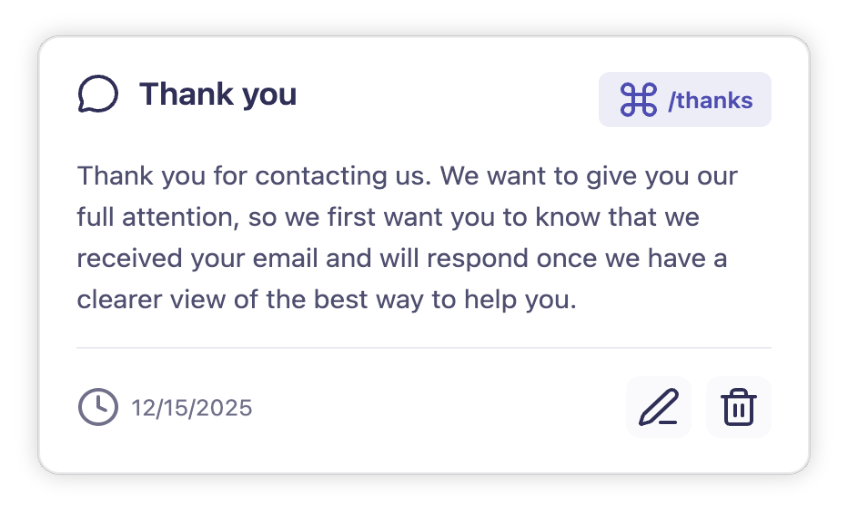Click the horizontal divider above the date
Image resolution: width=848 pixels, height=510 pixels.
pos(424,348)
